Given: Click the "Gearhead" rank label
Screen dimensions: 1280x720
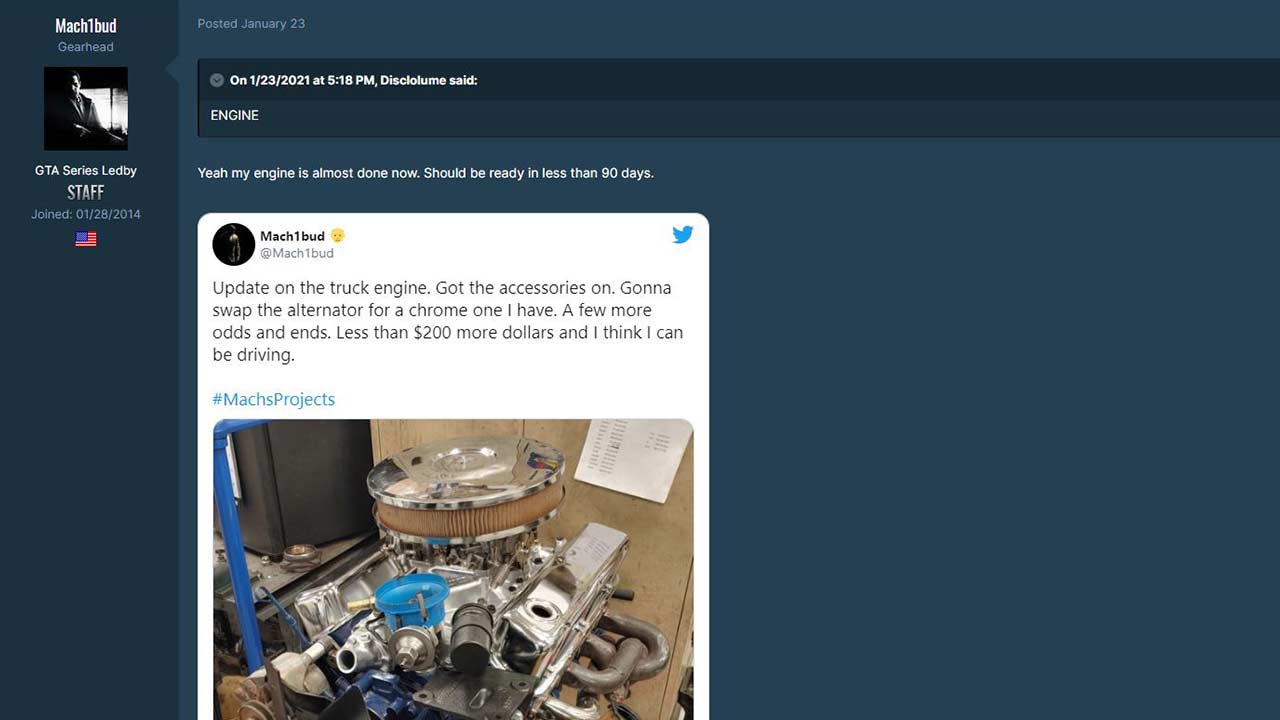Looking at the screenshot, I should pyautogui.click(x=86, y=47).
